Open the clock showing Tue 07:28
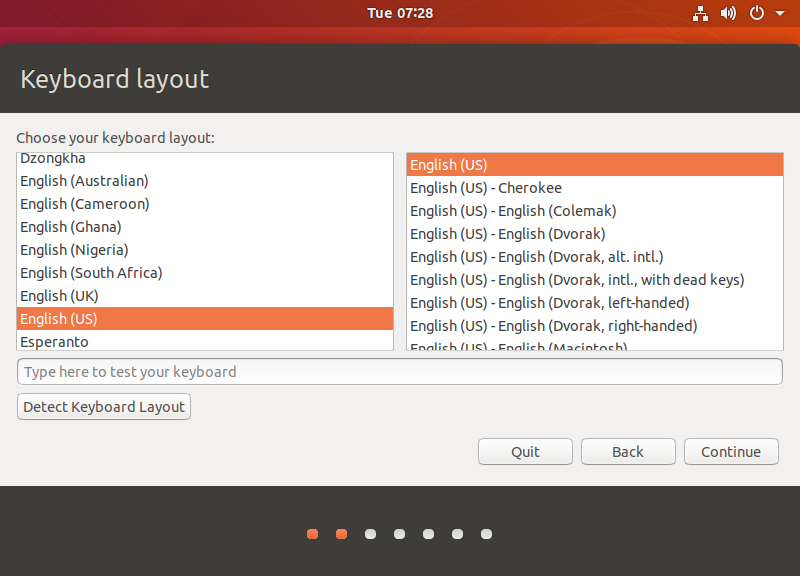 pos(400,13)
